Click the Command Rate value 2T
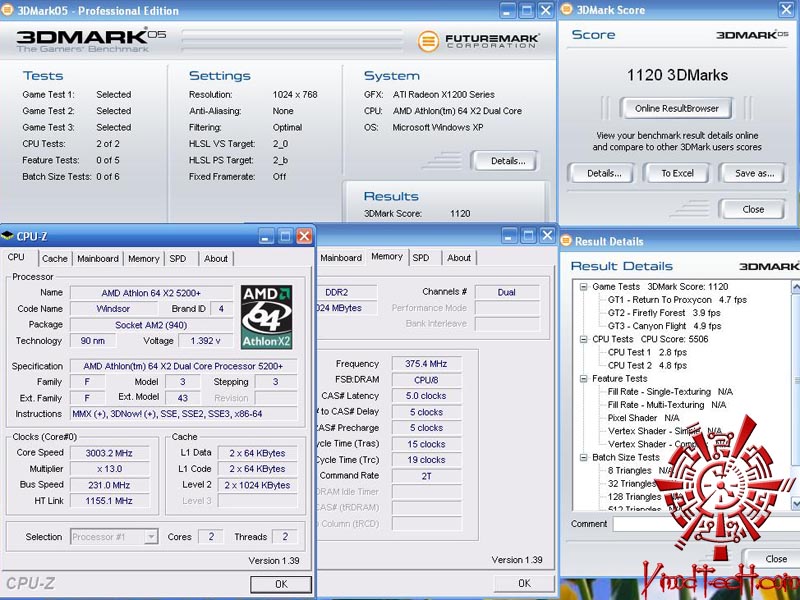800x600 pixels. click(x=426, y=476)
